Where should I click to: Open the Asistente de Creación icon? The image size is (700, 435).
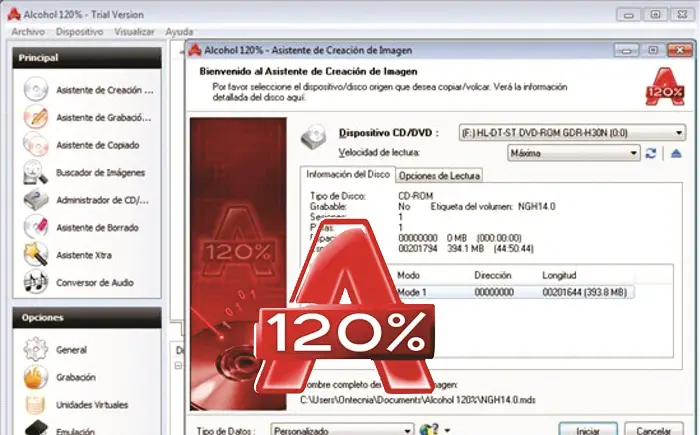click(x=36, y=89)
